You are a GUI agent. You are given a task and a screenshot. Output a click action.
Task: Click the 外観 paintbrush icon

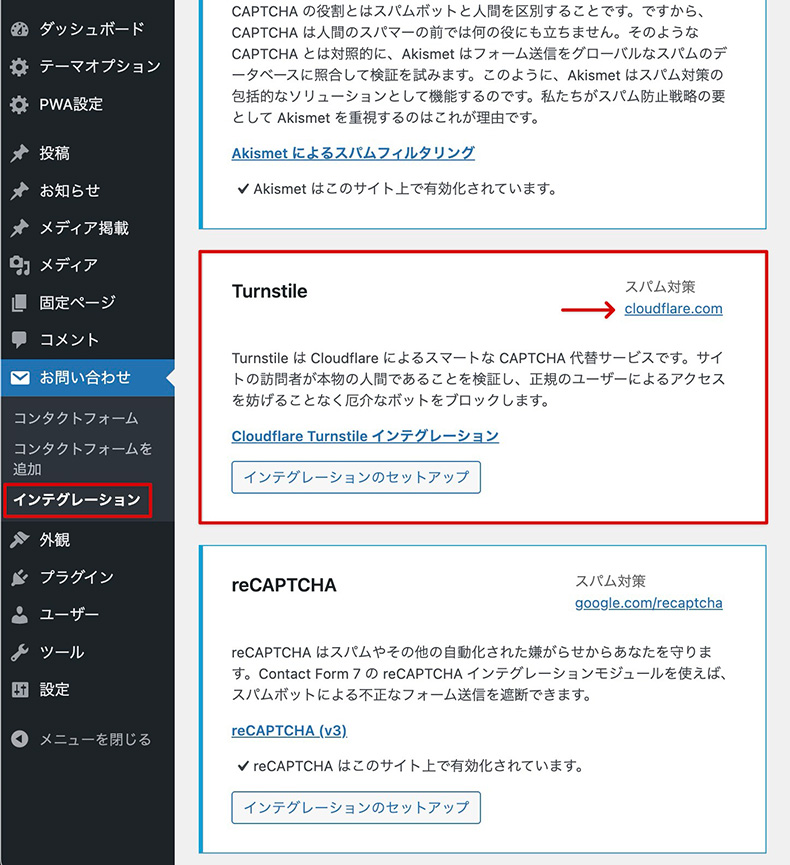[19, 540]
